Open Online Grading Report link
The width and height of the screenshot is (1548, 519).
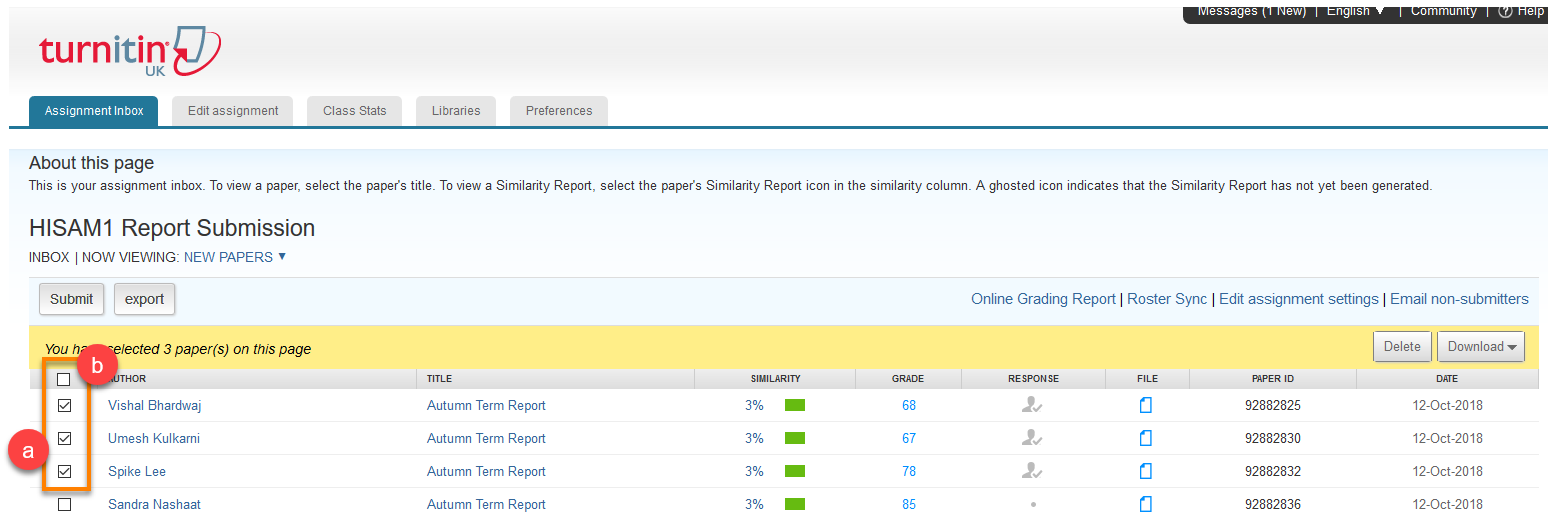[x=1043, y=299]
